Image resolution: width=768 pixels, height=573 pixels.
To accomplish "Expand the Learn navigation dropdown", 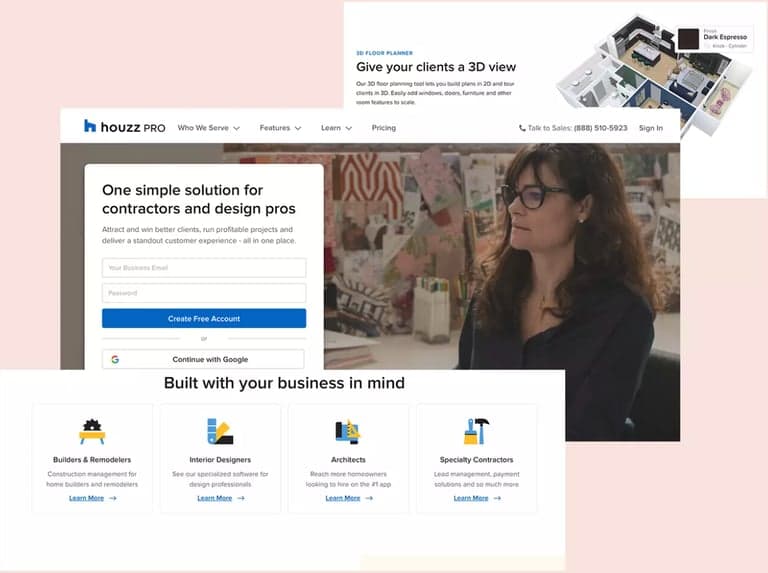I will click(336, 128).
